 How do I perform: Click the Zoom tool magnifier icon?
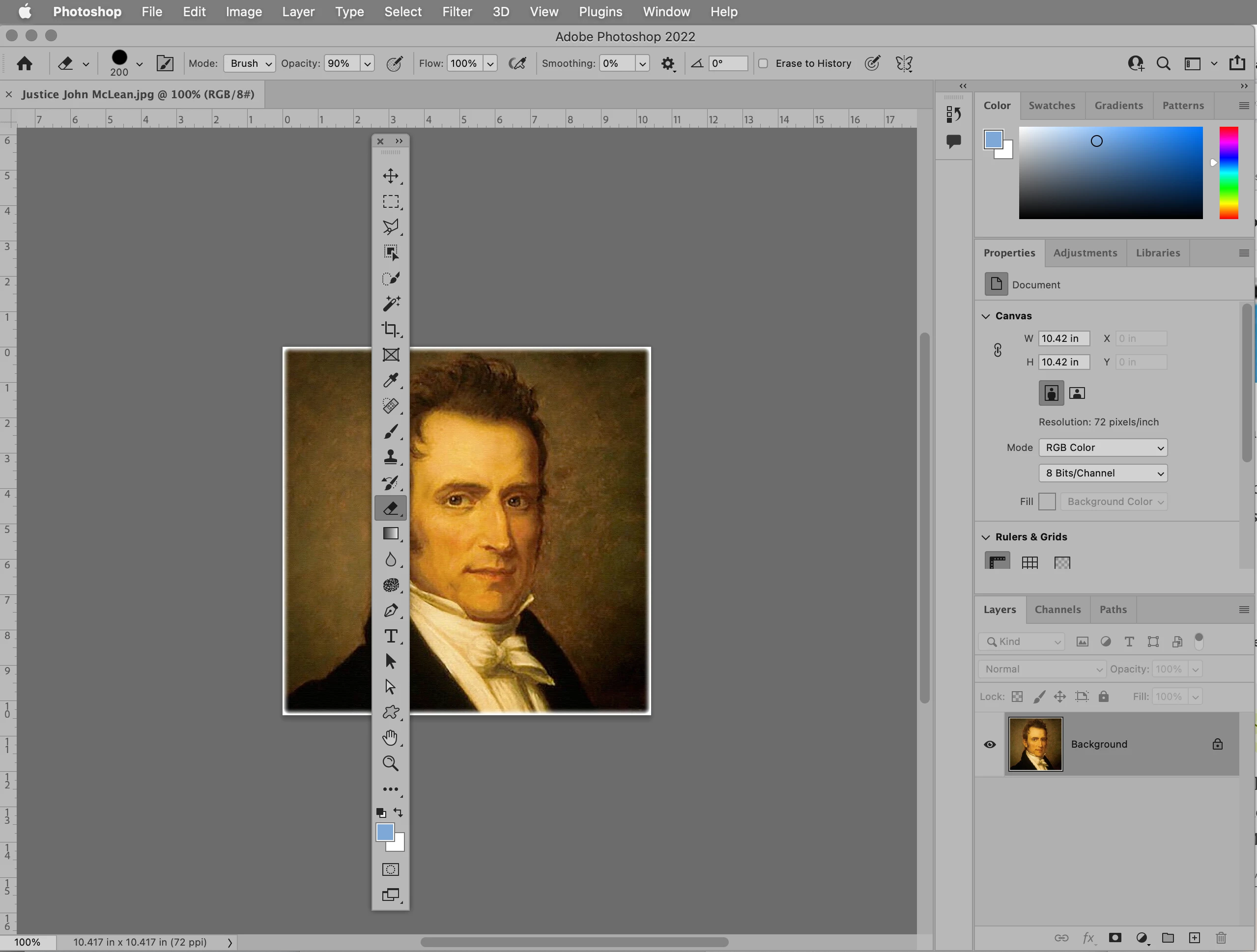coord(390,763)
